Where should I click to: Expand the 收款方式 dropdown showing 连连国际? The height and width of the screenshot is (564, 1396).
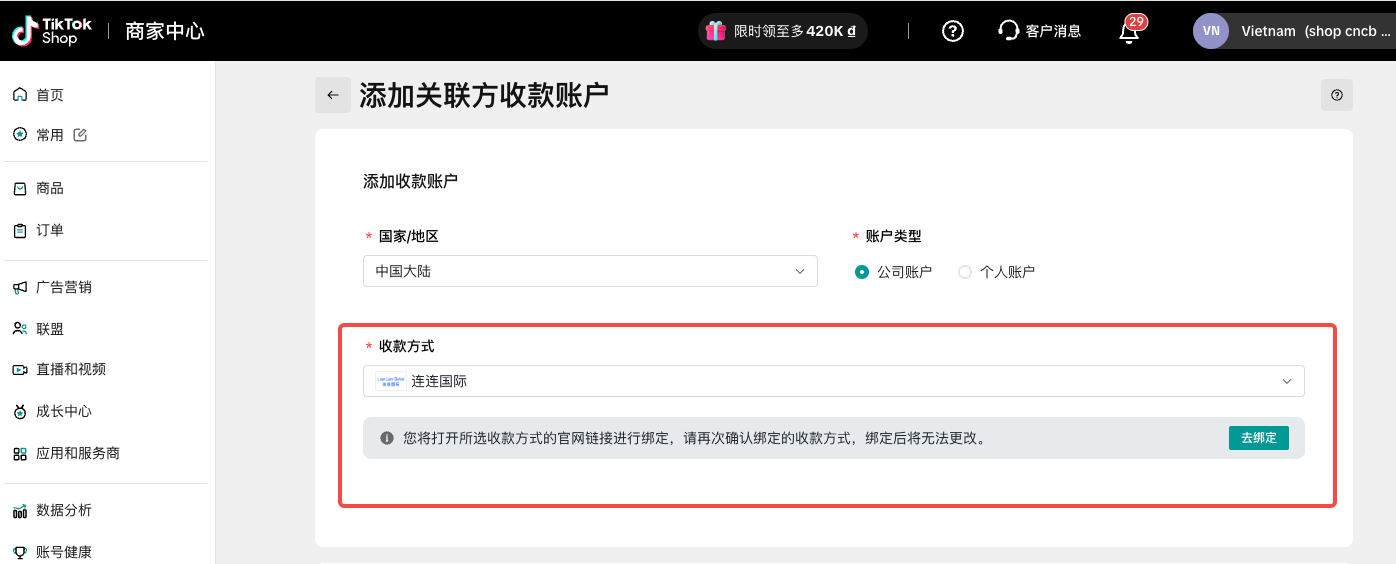[x=833, y=381]
